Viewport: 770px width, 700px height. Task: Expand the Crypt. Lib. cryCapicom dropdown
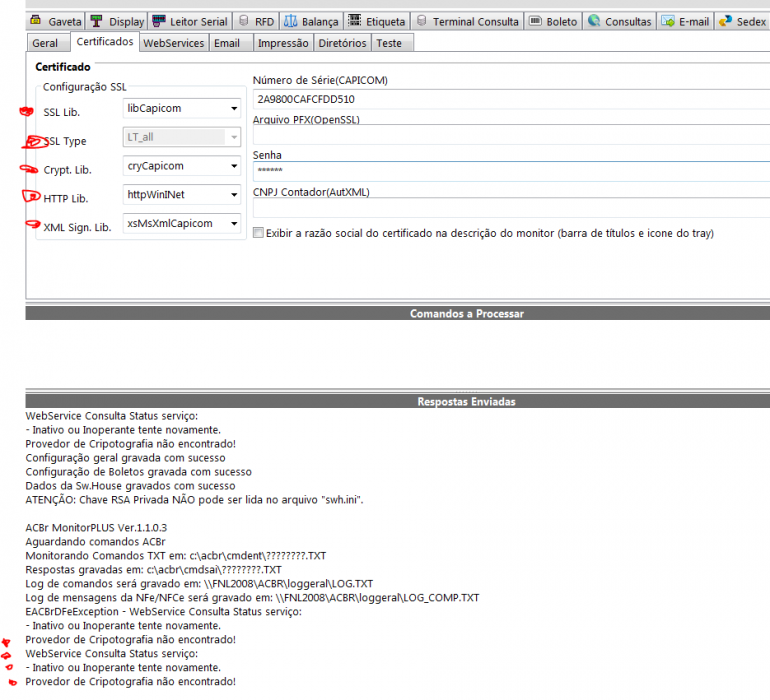coord(234,166)
